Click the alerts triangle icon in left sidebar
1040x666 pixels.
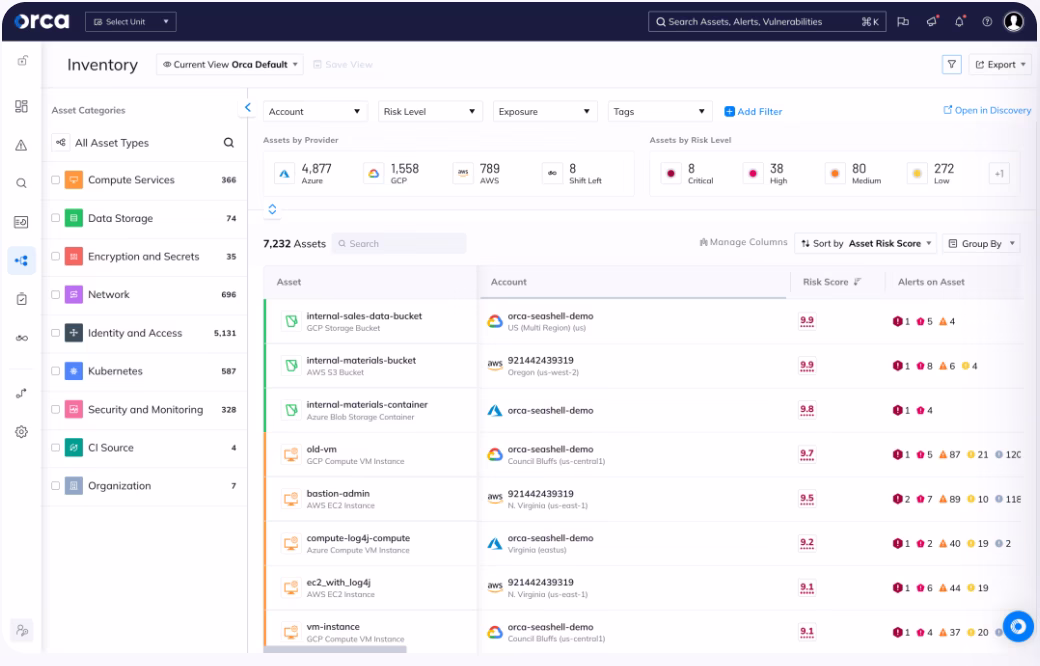20,145
